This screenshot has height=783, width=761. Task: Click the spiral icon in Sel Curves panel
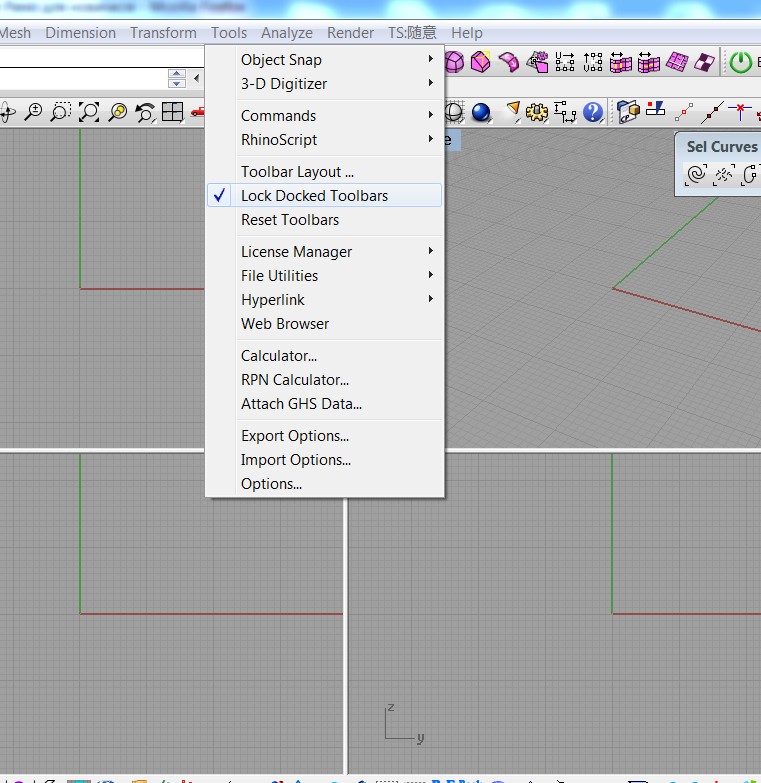(x=697, y=174)
